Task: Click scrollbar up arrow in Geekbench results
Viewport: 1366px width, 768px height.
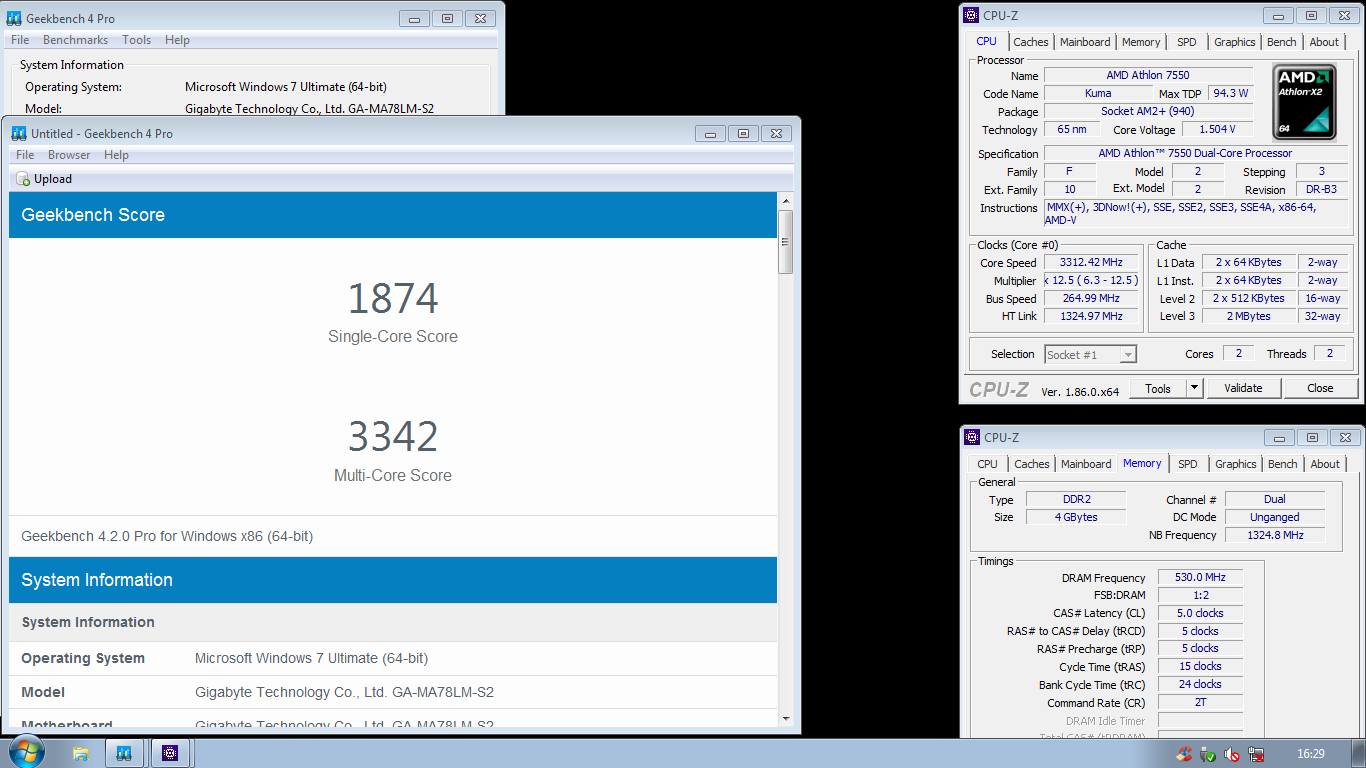Action: 786,201
